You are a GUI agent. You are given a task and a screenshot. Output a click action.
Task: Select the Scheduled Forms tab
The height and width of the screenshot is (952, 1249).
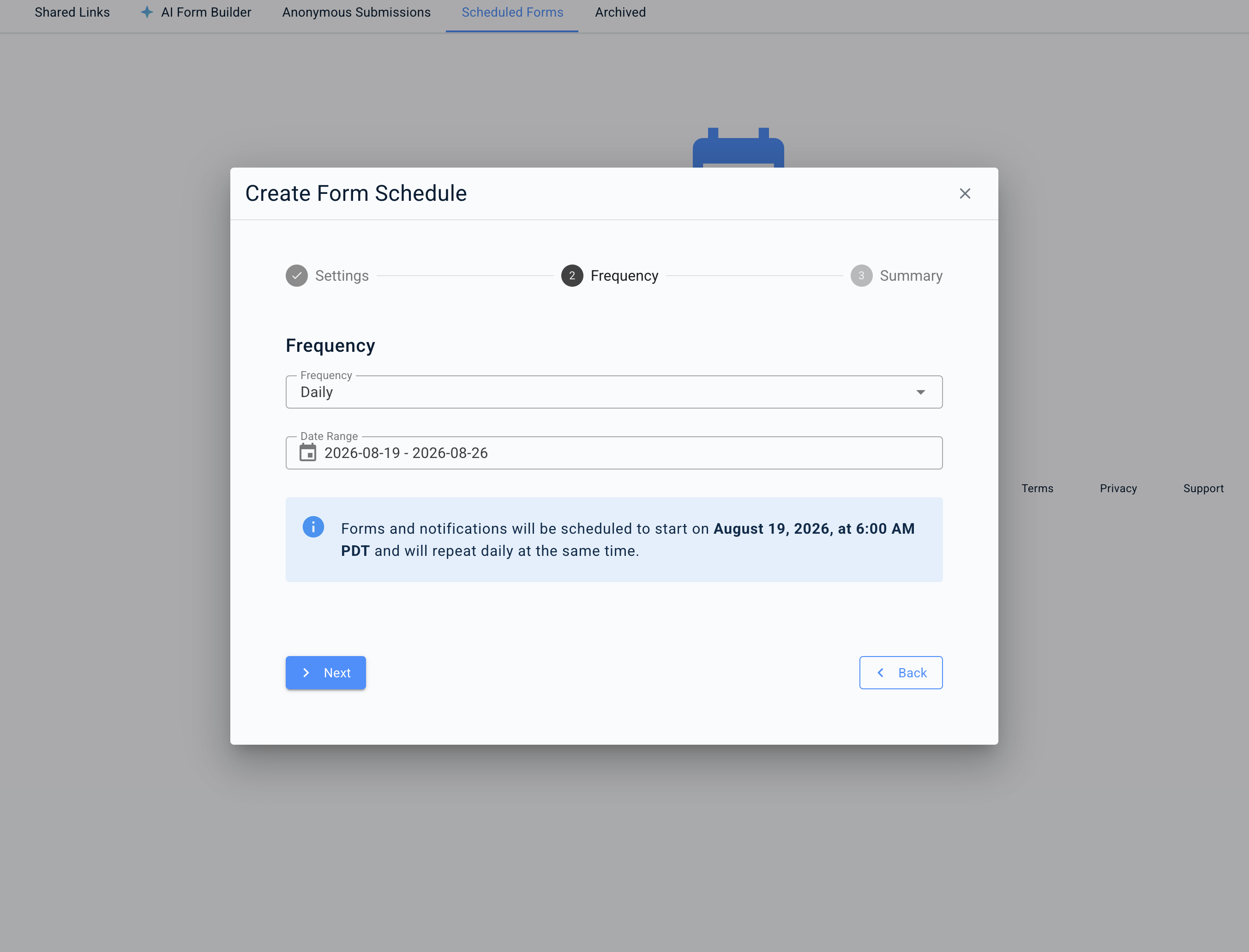point(512,12)
